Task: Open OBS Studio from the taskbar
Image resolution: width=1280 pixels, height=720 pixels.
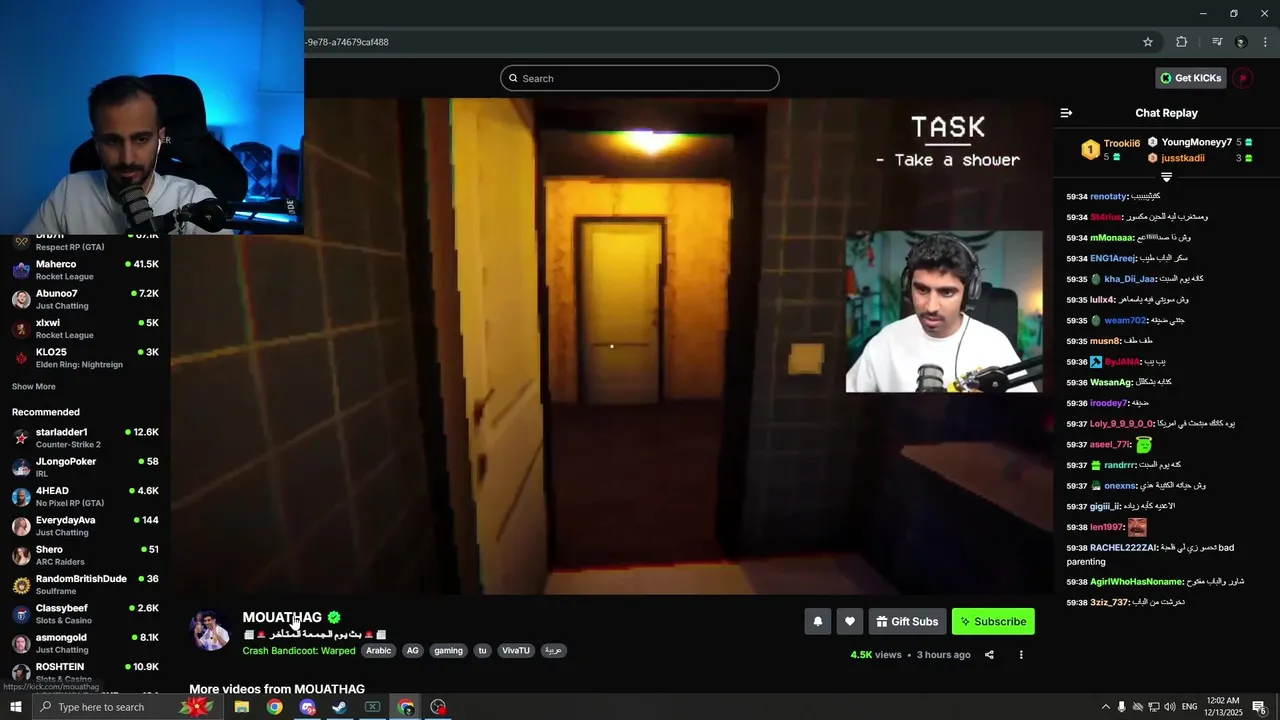Action: pos(438,707)
